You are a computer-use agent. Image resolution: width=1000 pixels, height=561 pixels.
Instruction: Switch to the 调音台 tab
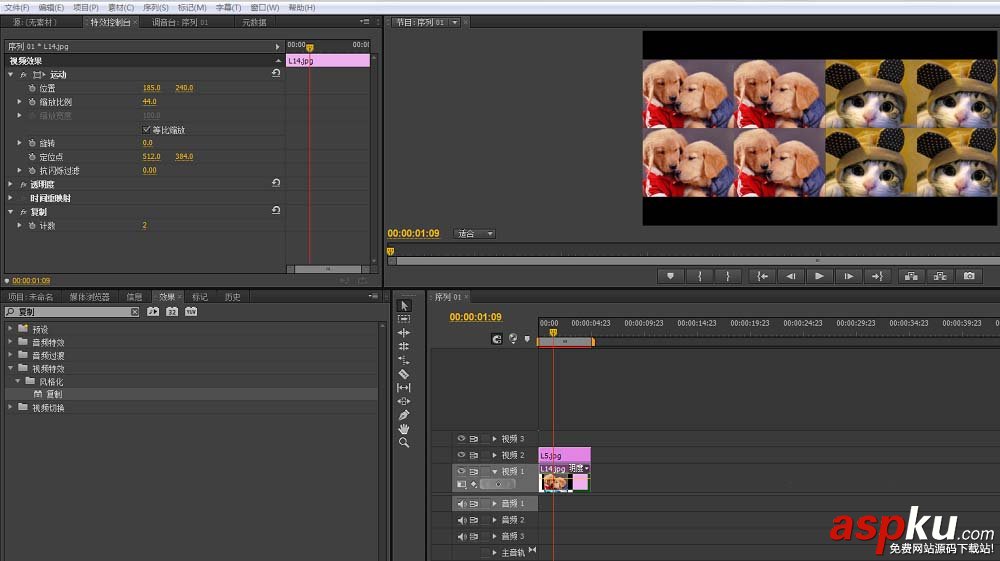pyautogui.click(x=180, y=22)
